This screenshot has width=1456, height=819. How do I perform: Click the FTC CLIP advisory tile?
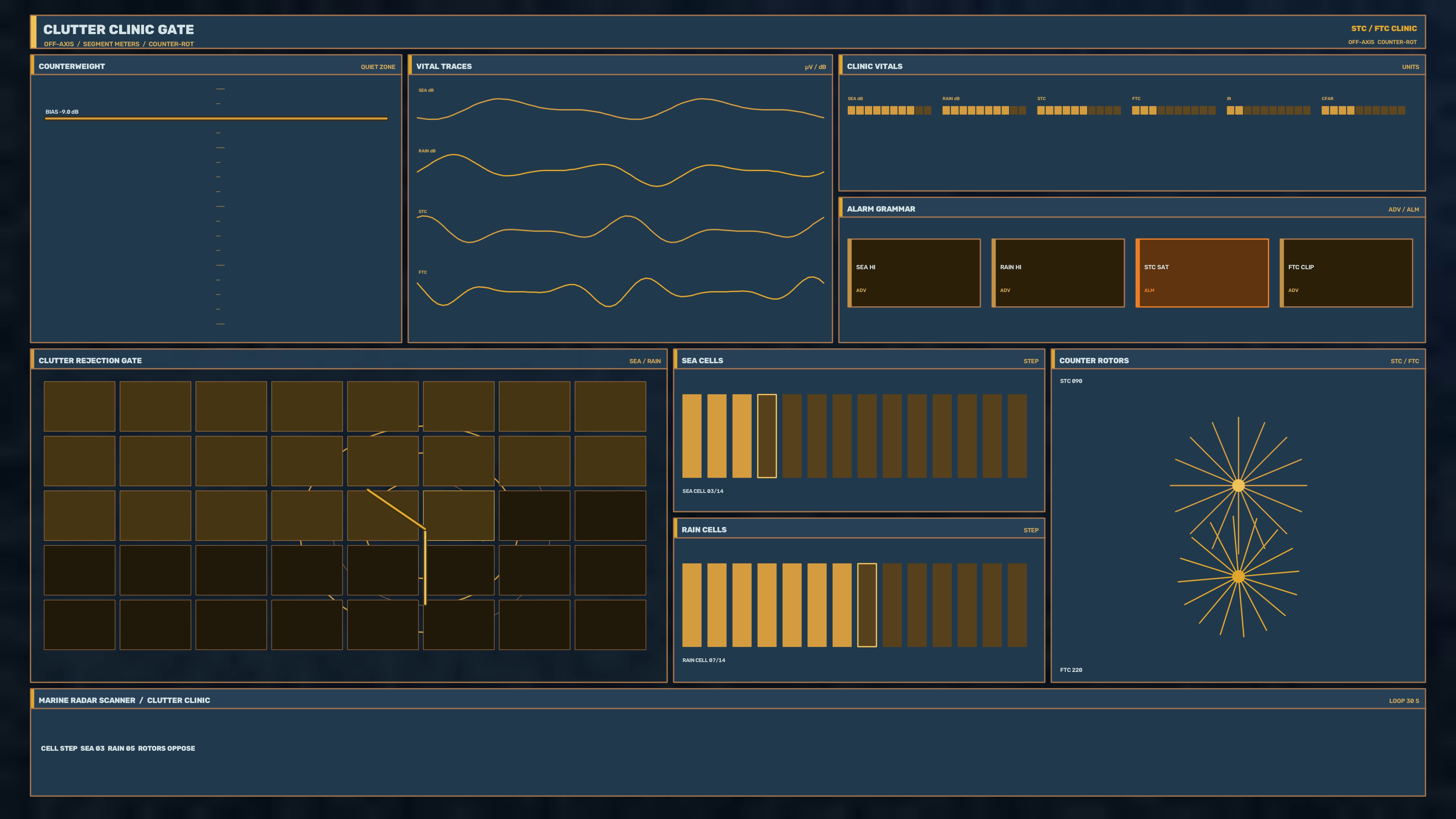pyautogui.click(x=1346, y=273)
